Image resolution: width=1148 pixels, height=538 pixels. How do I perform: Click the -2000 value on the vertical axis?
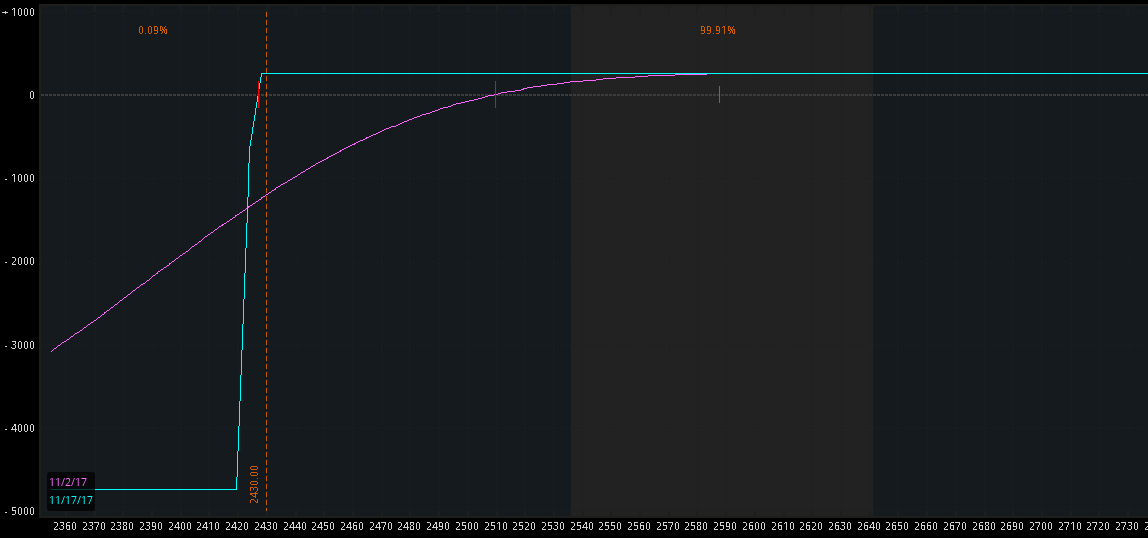[x=20, y=261]
